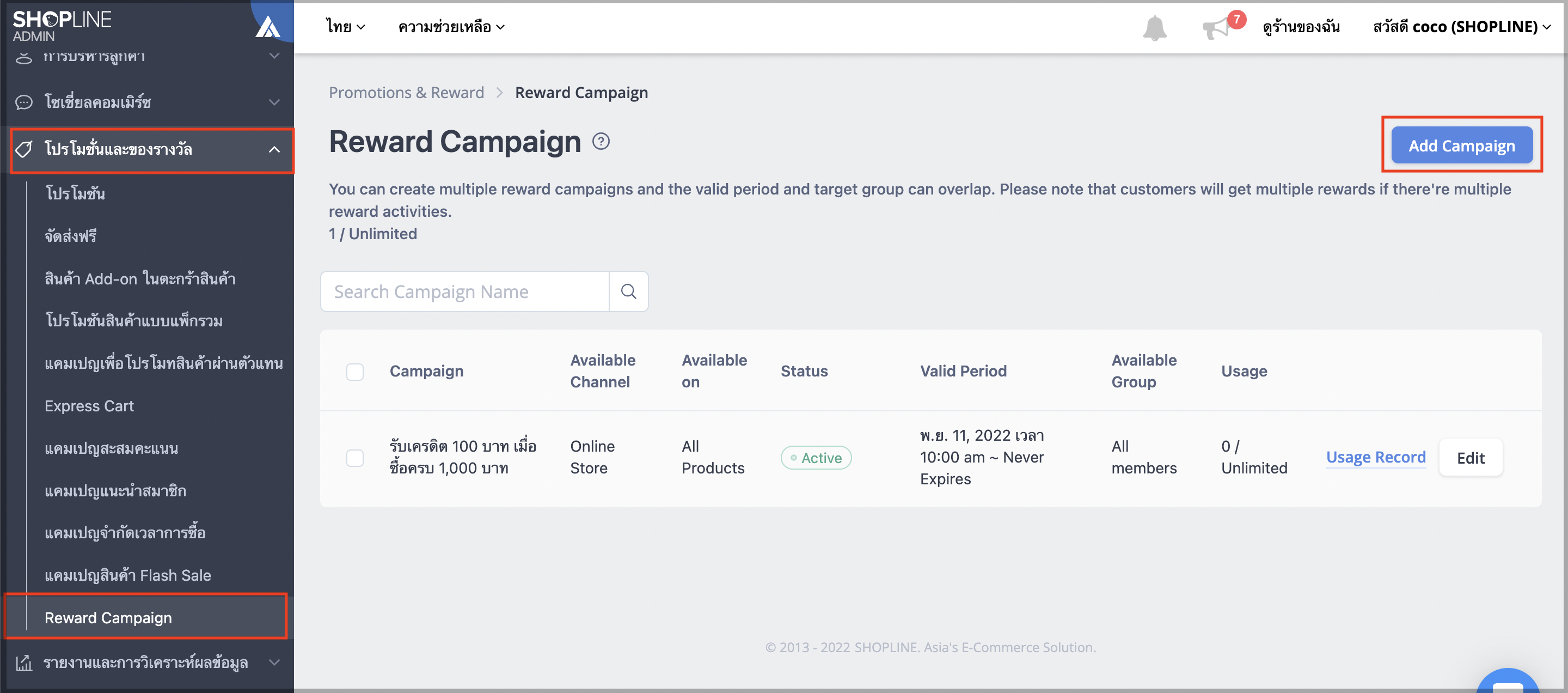This screenshot has height=693, width=1568.
Task: Open the ความช่วยเหลือ help dropdown
Action: 451,27
